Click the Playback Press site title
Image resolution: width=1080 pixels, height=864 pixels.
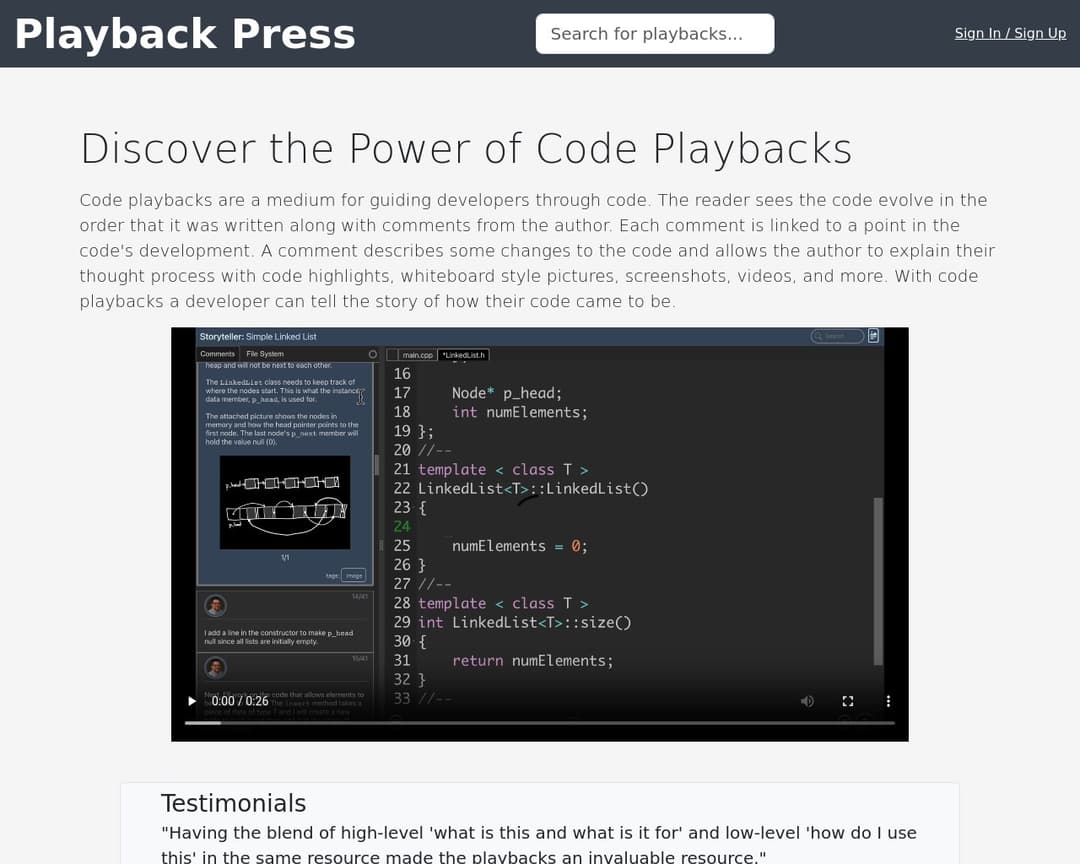point(185,34)
